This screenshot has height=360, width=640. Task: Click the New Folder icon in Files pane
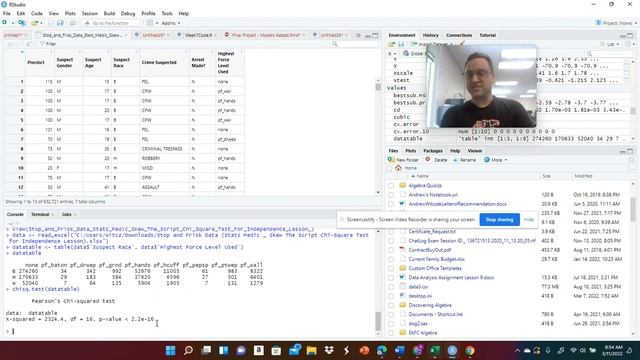(391, 160)
